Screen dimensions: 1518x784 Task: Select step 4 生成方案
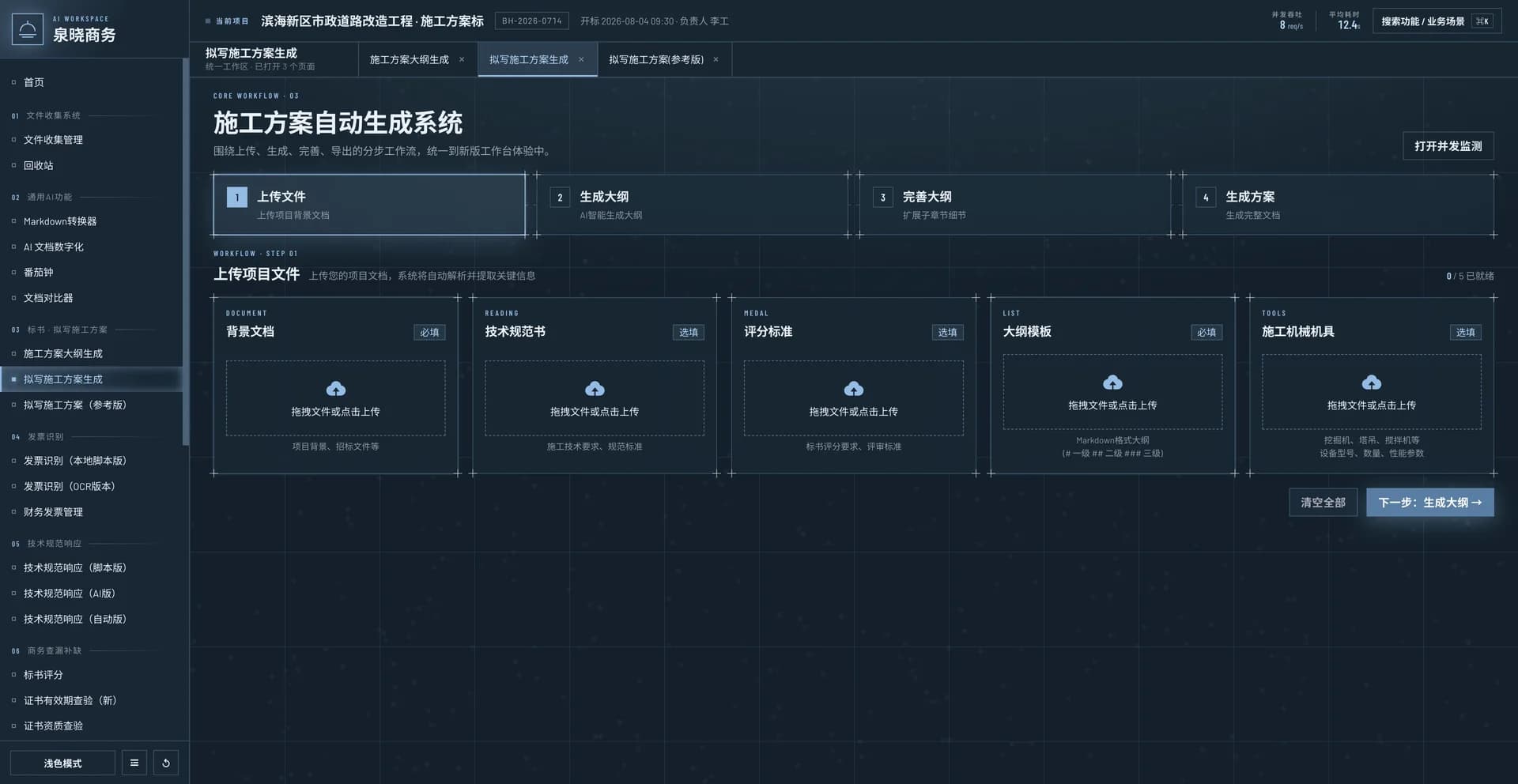(x=1339, y=205)
